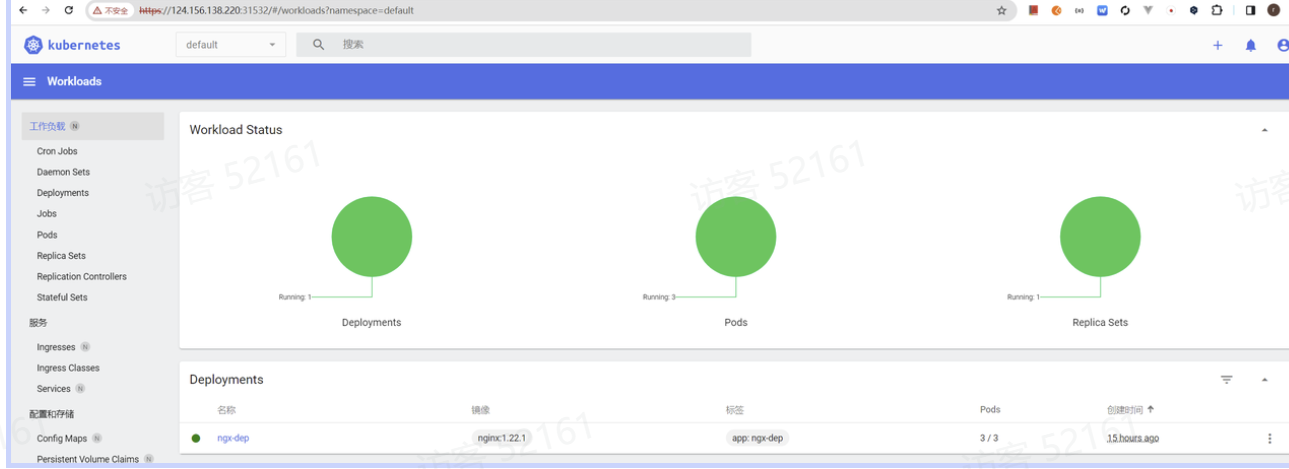This screenshot has width=1289, height=469.
Task: Click the browser back arrow
Action: (x=23, y=10)
